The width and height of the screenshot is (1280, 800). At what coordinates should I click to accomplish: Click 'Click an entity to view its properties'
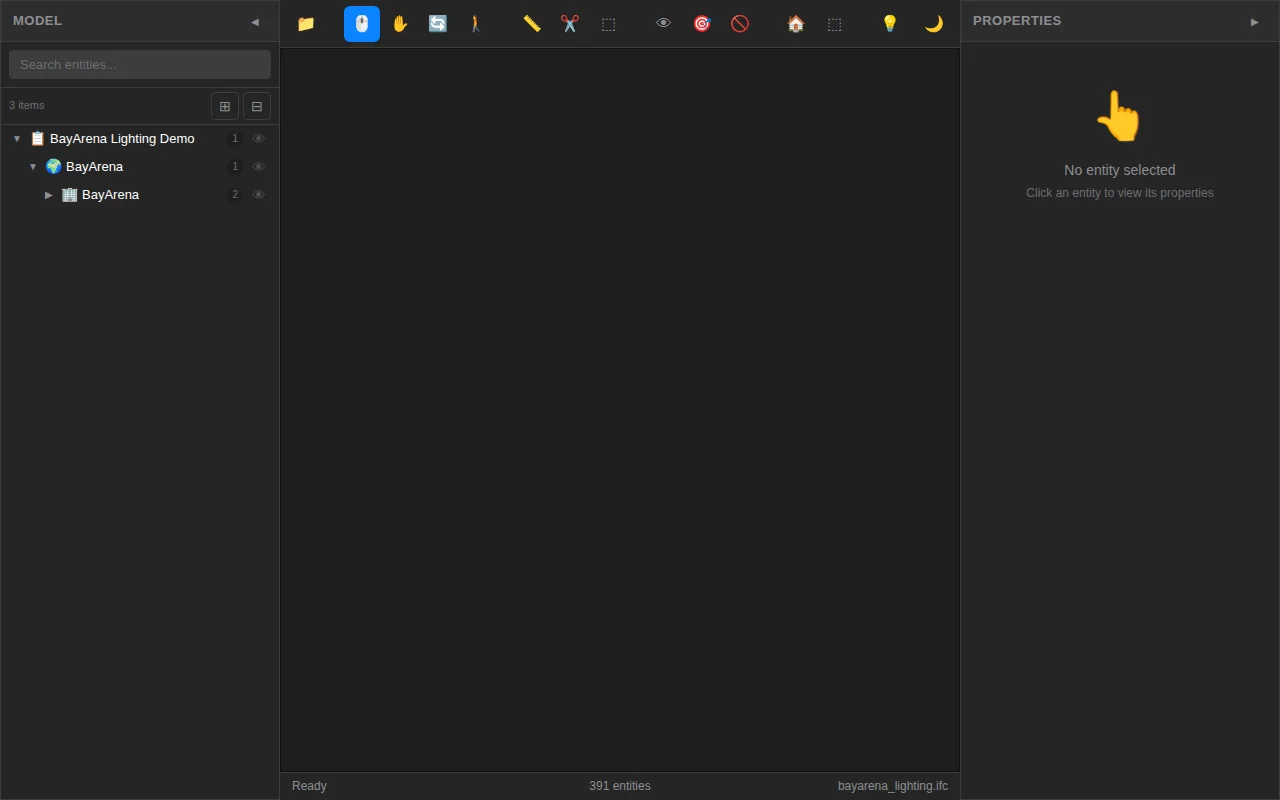click(1120, 193)
